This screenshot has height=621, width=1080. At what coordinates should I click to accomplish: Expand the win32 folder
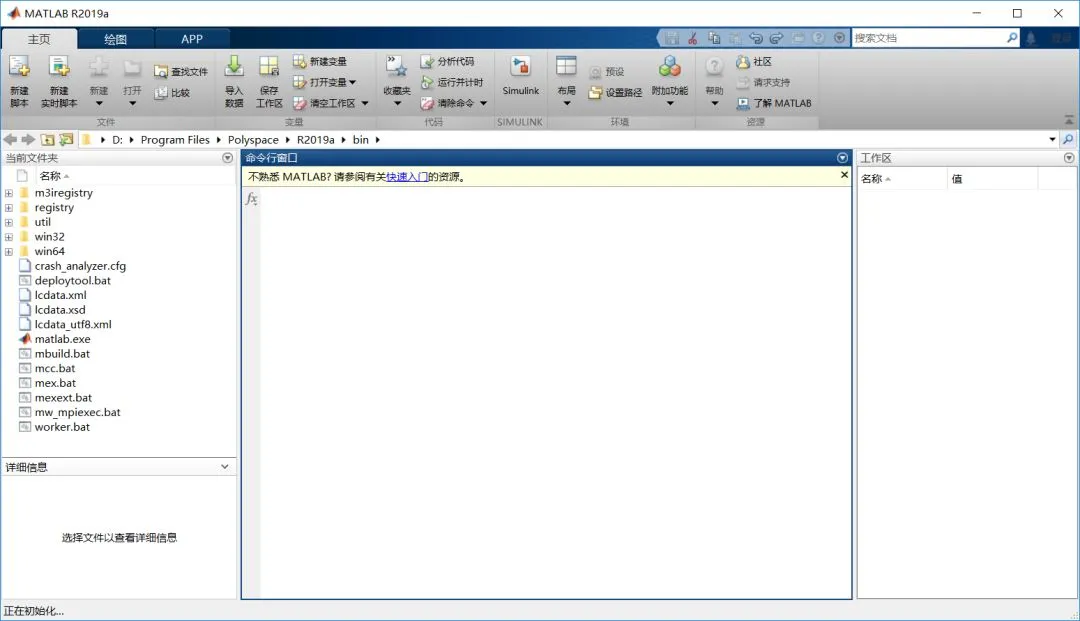9,237
